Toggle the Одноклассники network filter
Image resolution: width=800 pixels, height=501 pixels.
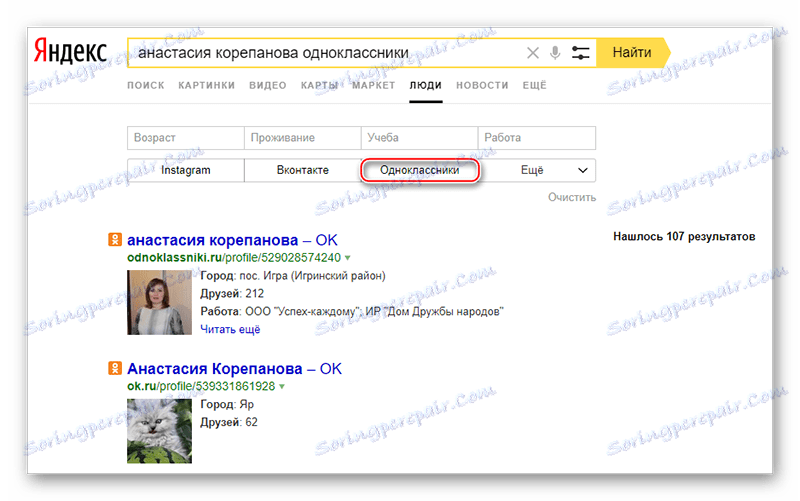[419, 170]
